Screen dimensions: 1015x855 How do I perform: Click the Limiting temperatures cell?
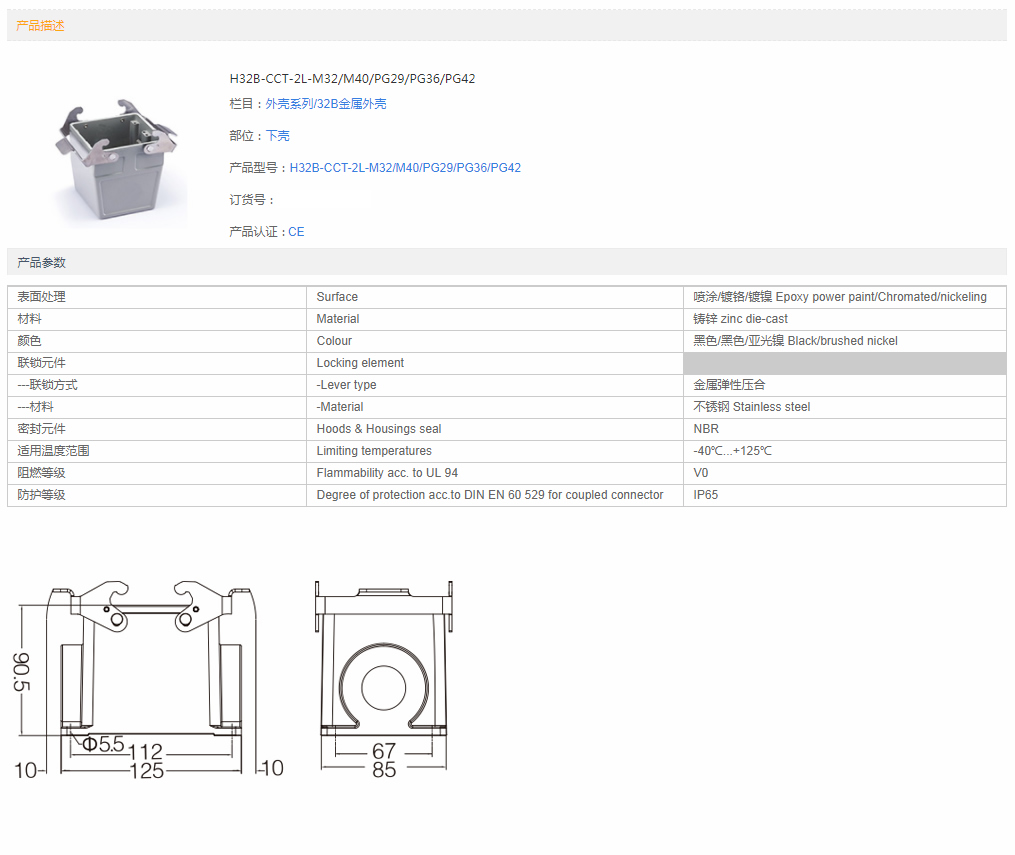(x=374, y=451)
